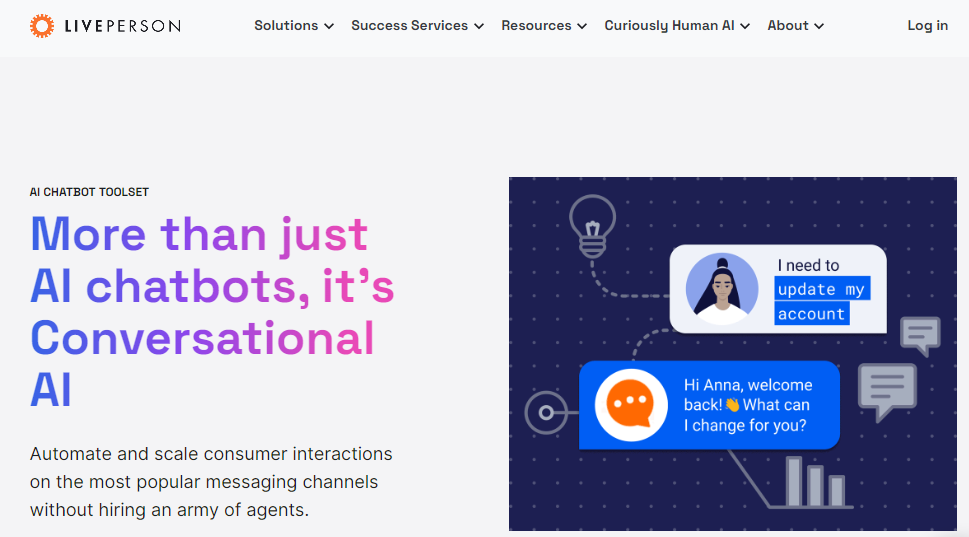Click the LIVEPERSON wordmark text

pos(122,26)
